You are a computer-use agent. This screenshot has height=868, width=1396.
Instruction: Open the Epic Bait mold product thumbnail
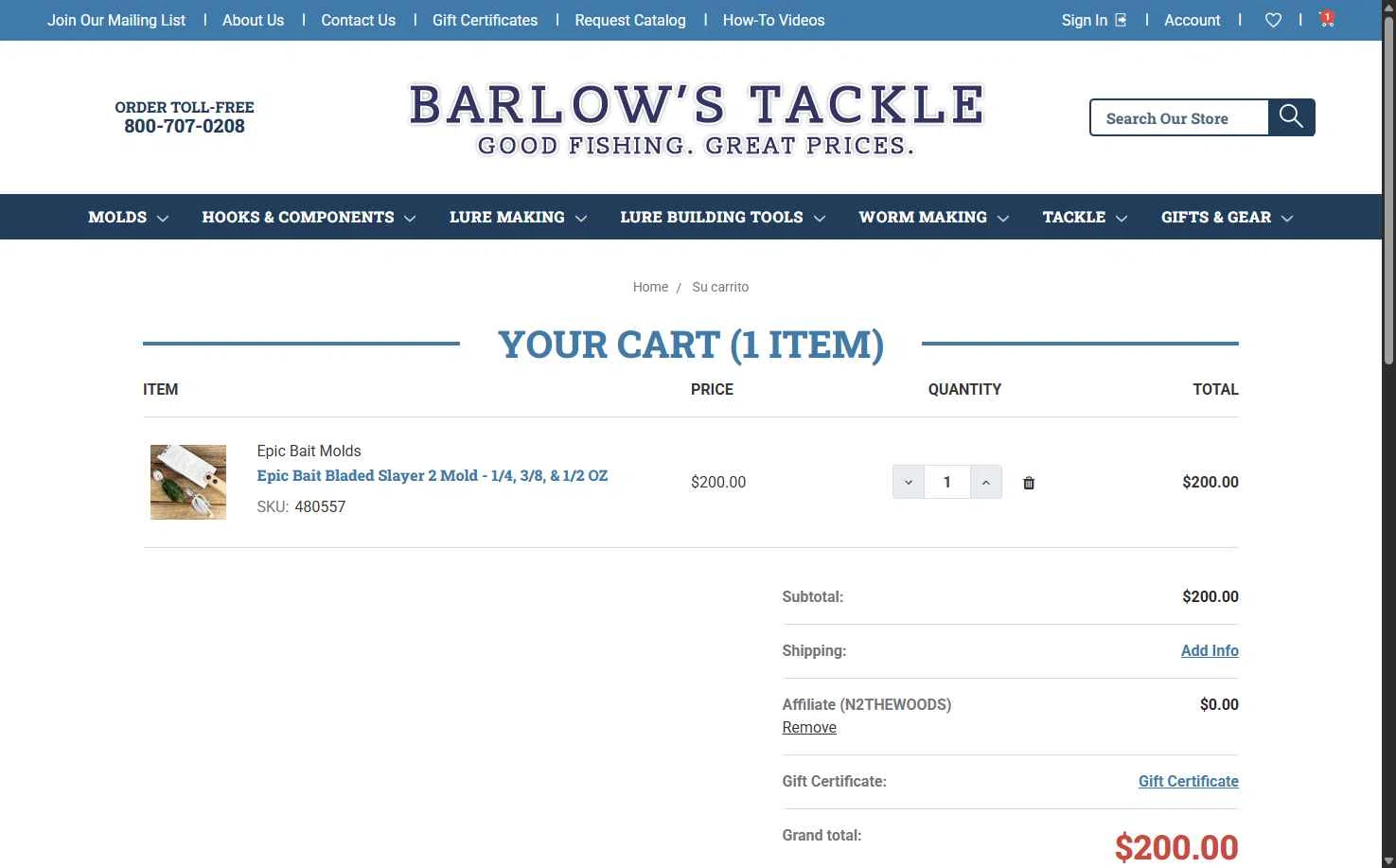click(188, 482)
